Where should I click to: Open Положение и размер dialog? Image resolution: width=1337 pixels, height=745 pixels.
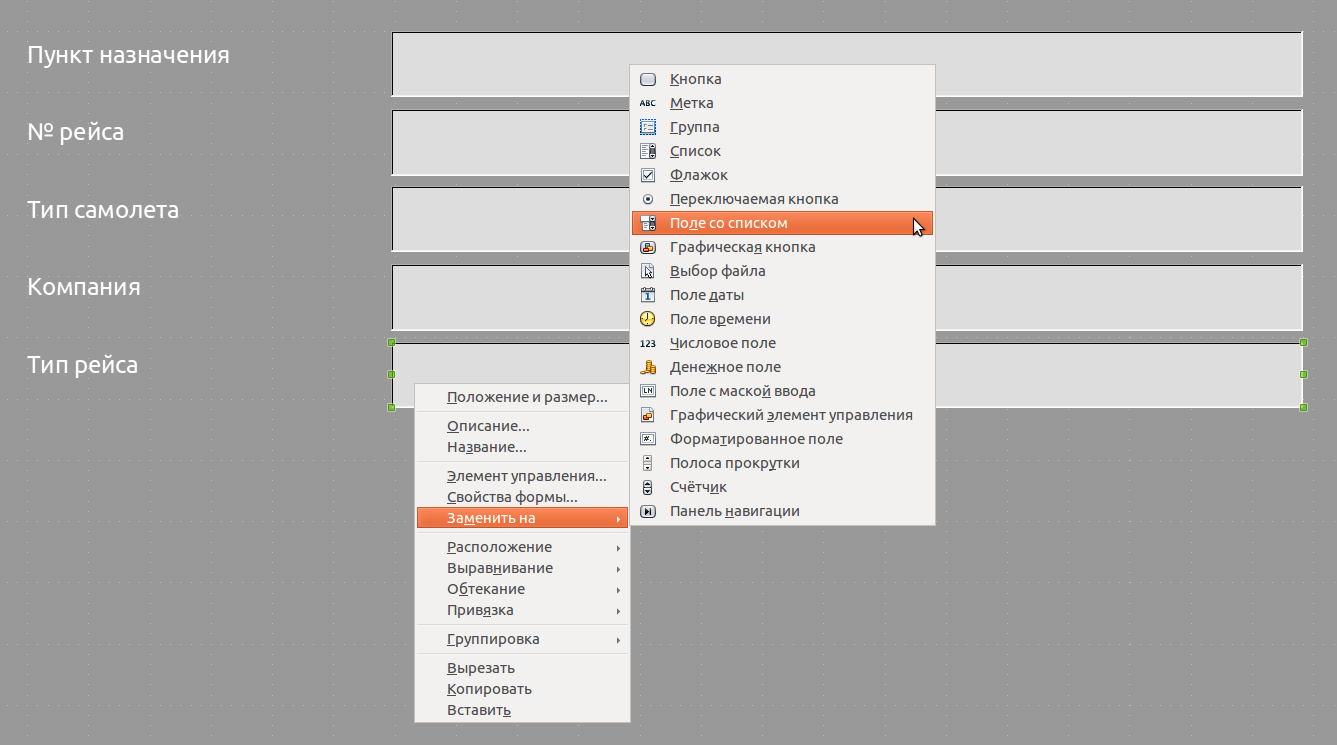point(522,397)
